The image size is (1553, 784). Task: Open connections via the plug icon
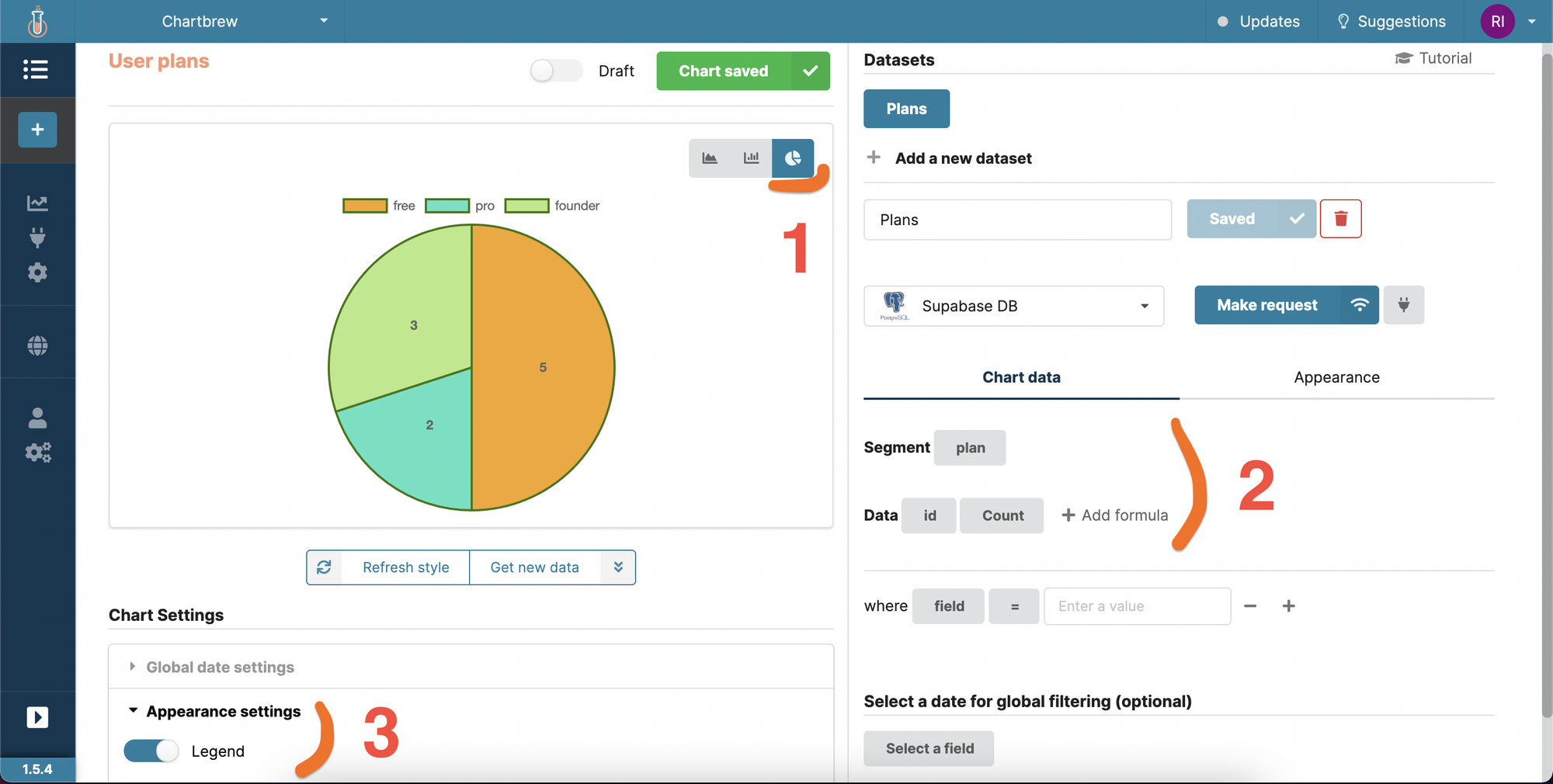(x=36, y=238)
